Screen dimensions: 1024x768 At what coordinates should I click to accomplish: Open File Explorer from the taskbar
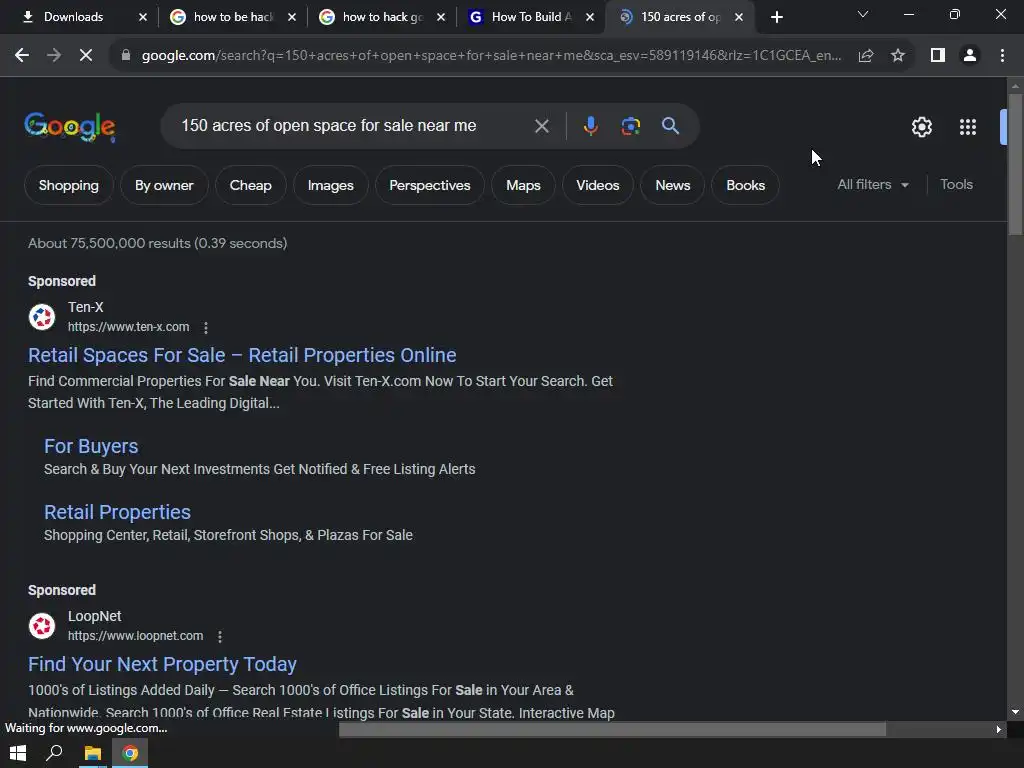click(92, 753)
